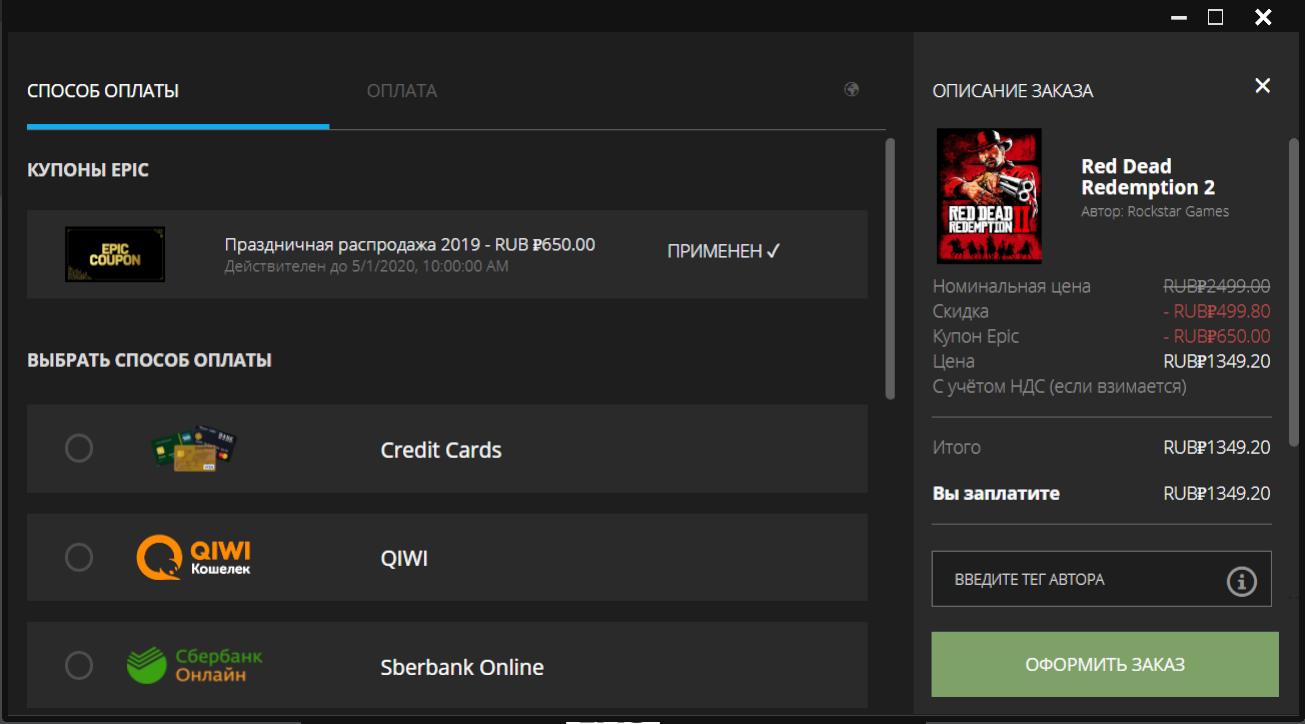1305x724 pixels.
Task: Click the Автор: Rockstar Games text
Action: [x=1155, y=211]
